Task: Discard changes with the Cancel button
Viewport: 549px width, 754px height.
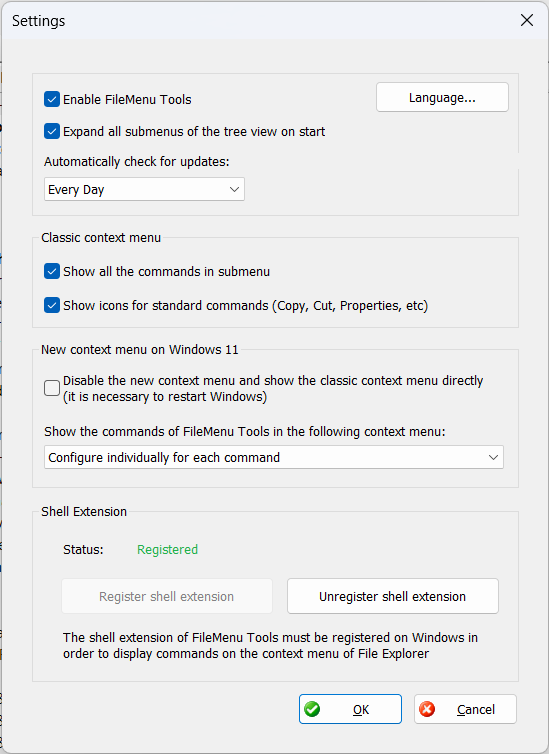Action: (465, 709)
